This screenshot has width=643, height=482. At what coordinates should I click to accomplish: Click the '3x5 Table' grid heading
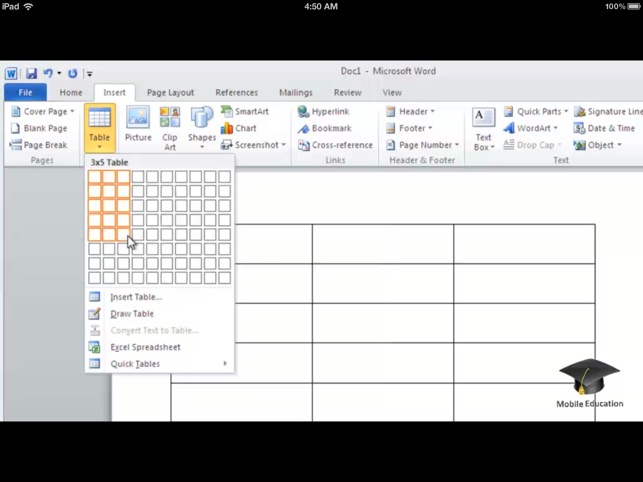[109, 162]
